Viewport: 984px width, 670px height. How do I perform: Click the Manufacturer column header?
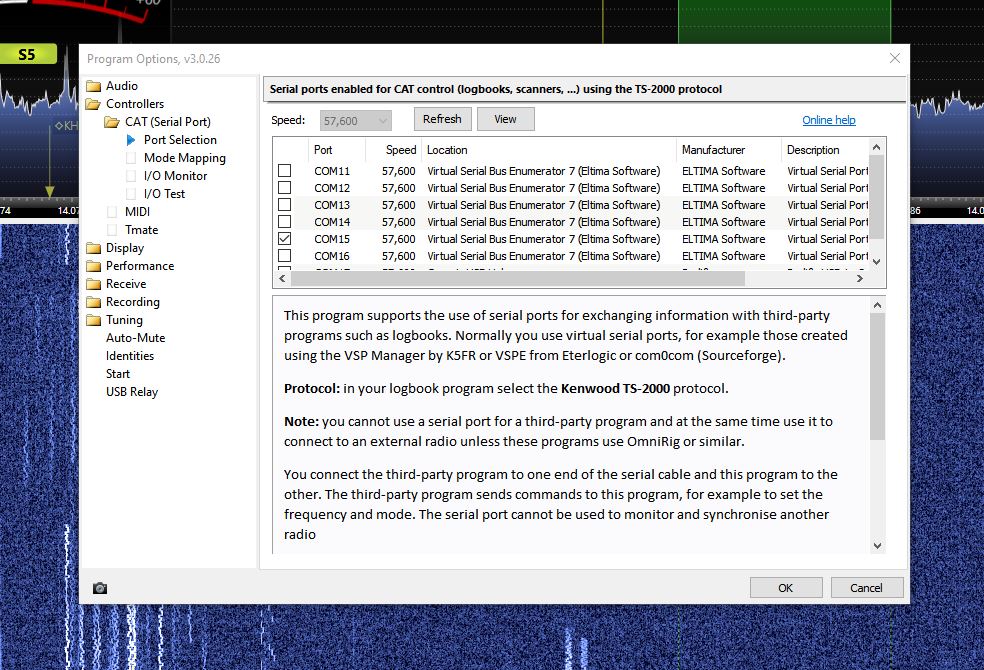(713, 150)
